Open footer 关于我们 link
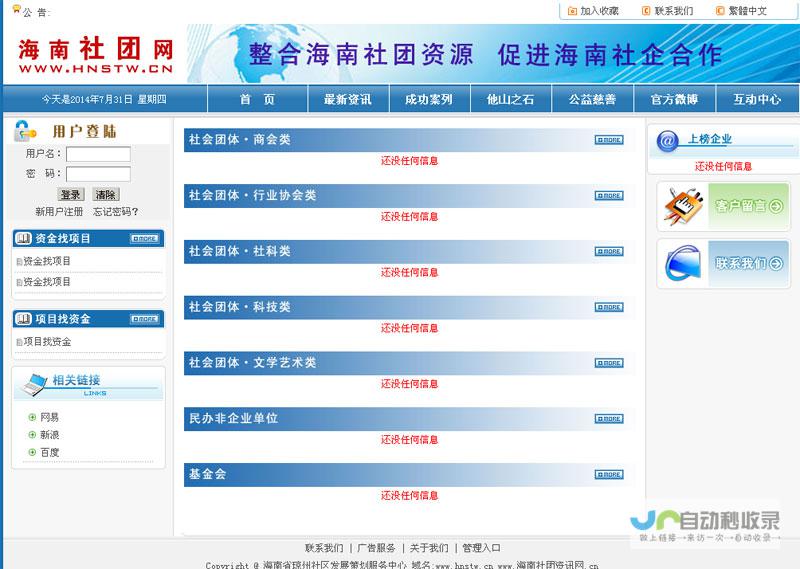The image size is (800, 569). (429, 548)
